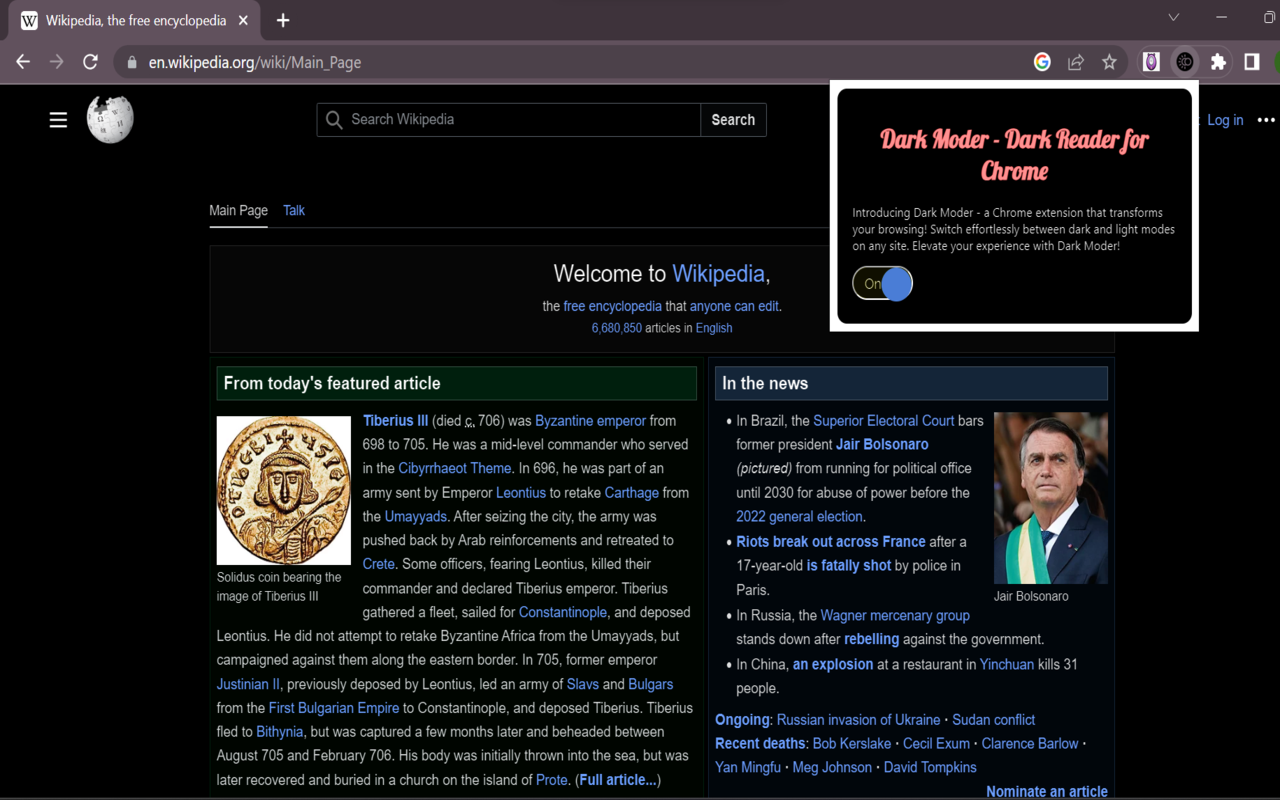Close the Wikipedia browser tab

pos(243,20)
